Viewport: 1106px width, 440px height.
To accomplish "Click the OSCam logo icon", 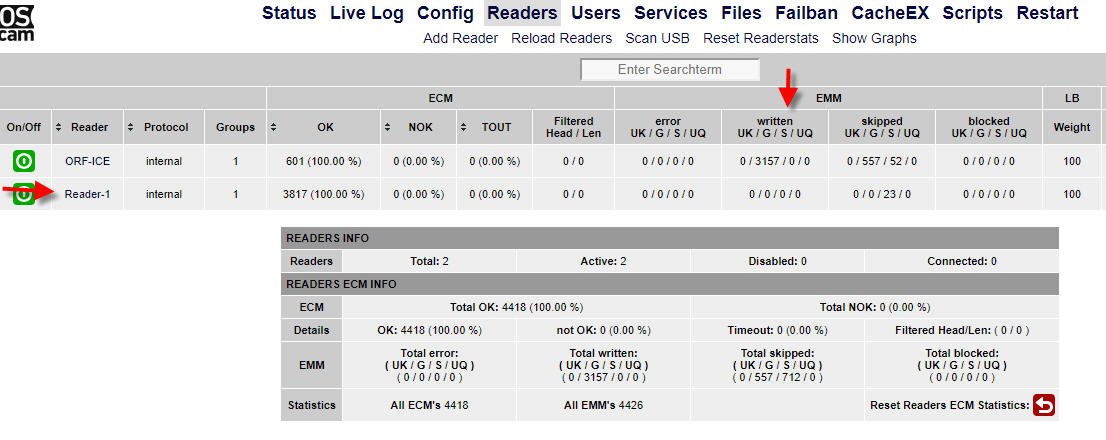I will (x=17, y=20).
